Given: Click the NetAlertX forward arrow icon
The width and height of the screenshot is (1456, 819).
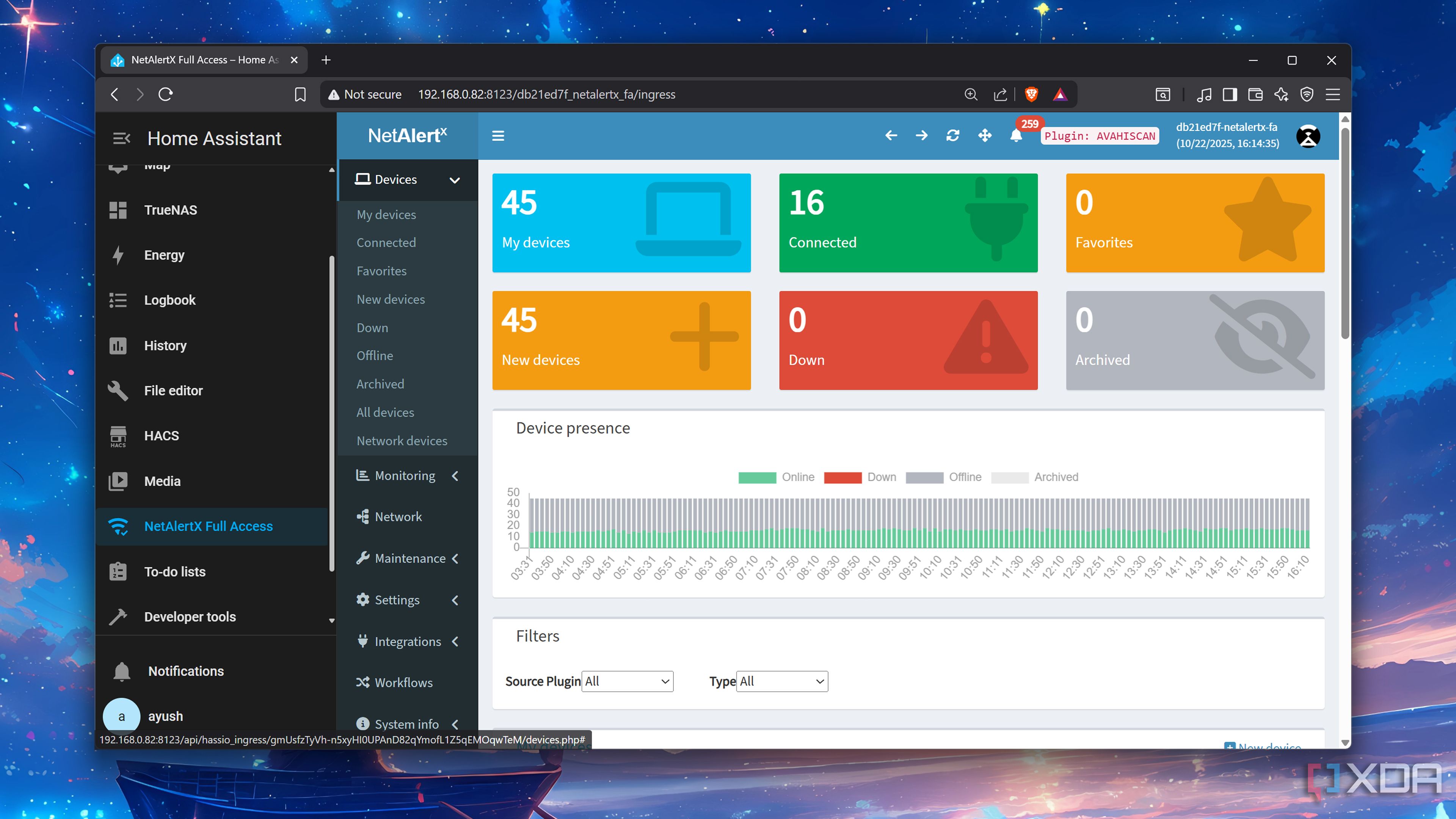Looking at the screenshot, I should coord(921,136).
